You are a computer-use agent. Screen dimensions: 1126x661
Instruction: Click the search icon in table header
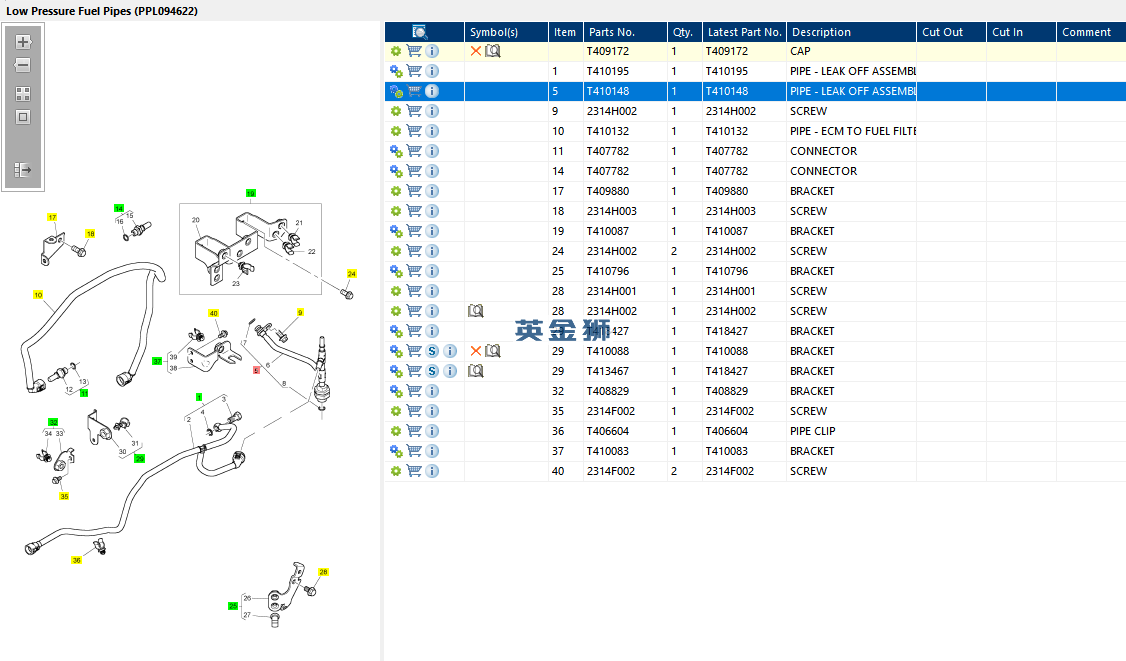(420, 32)
